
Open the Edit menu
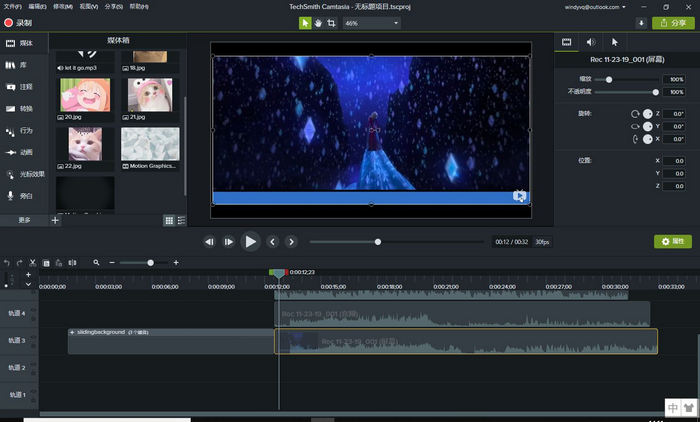37,7
